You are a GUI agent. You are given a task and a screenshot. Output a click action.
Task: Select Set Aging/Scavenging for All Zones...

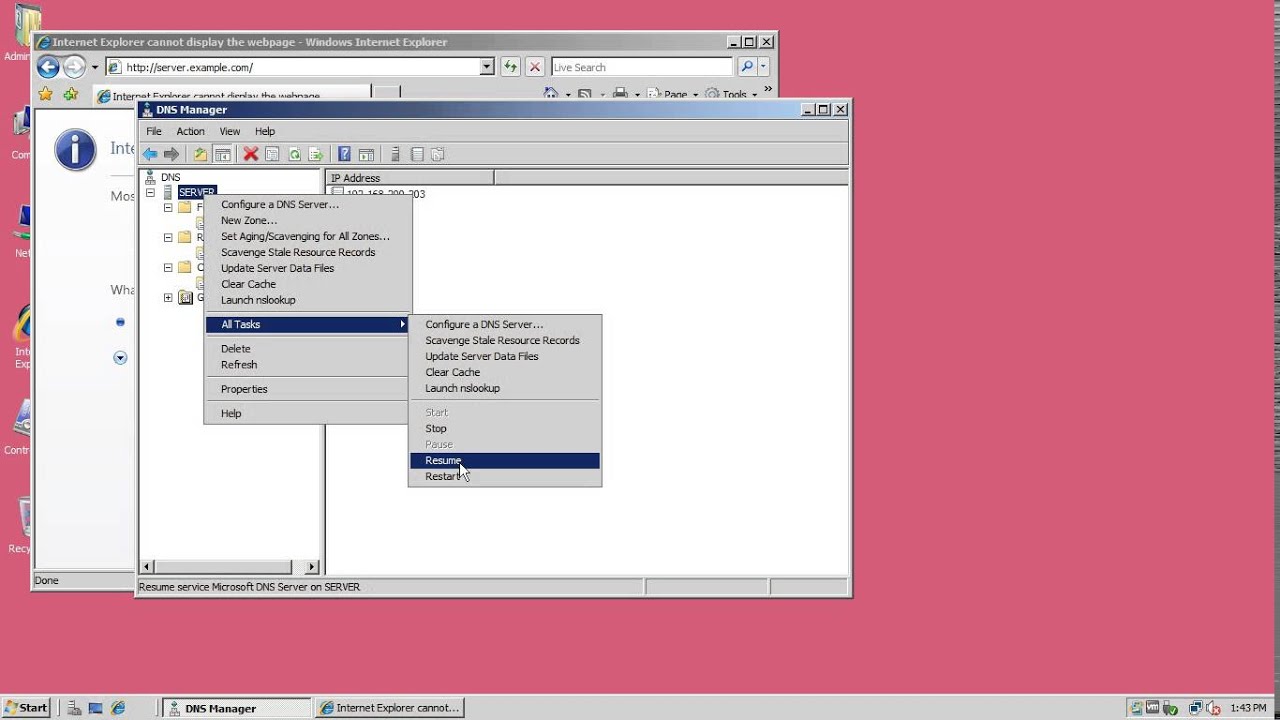coord(308,236)
